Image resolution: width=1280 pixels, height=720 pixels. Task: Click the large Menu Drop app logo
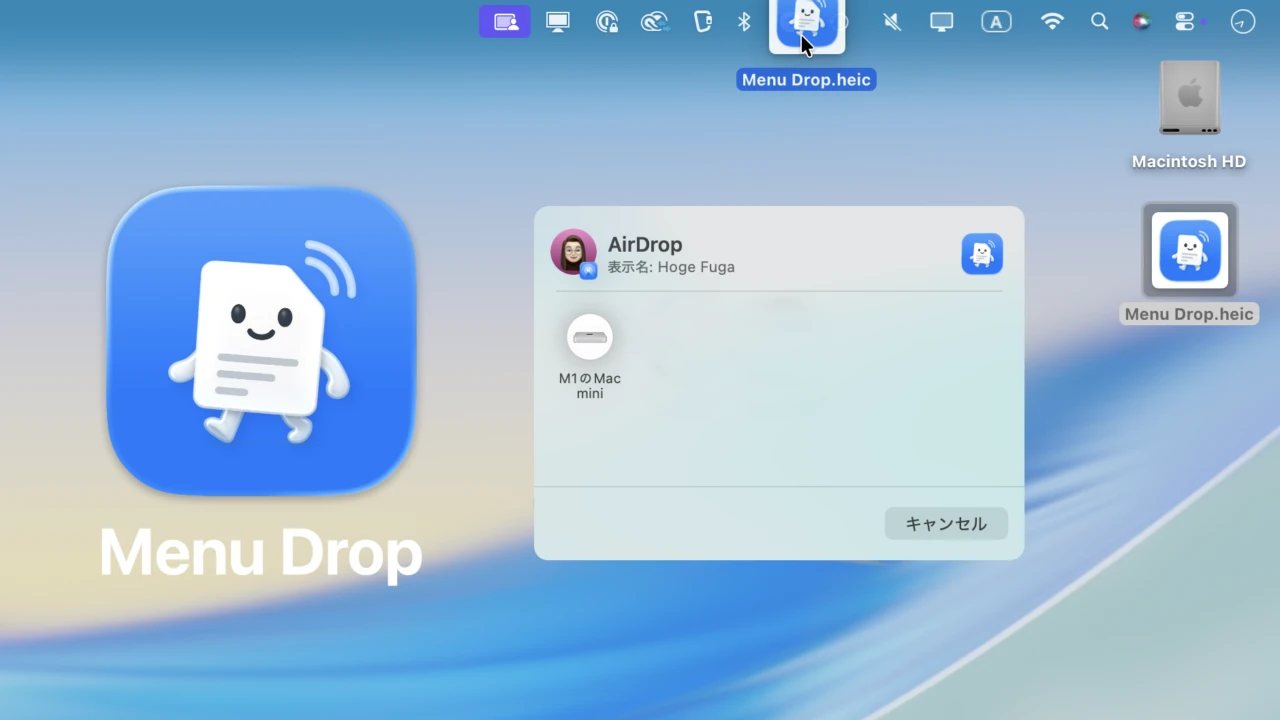pos(261,340)
